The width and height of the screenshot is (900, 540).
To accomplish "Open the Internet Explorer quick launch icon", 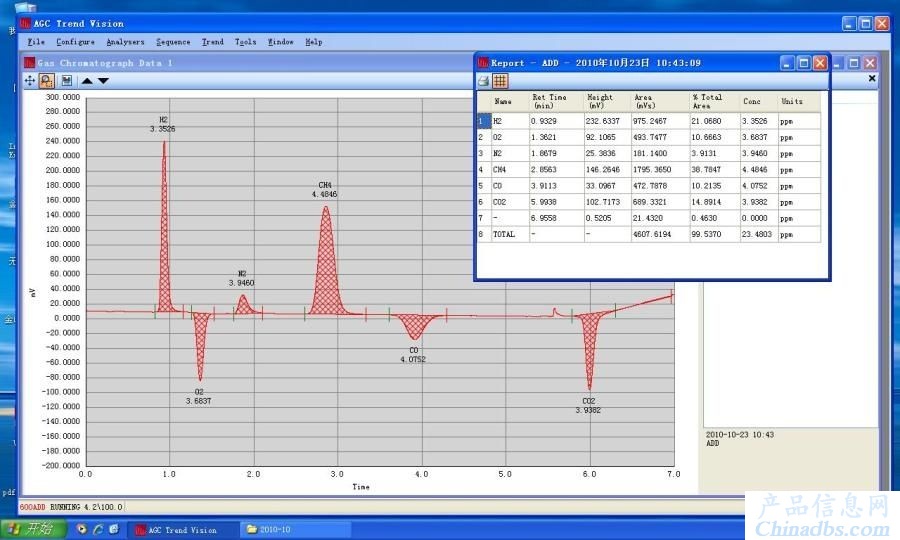I will [x=98, y=529].
